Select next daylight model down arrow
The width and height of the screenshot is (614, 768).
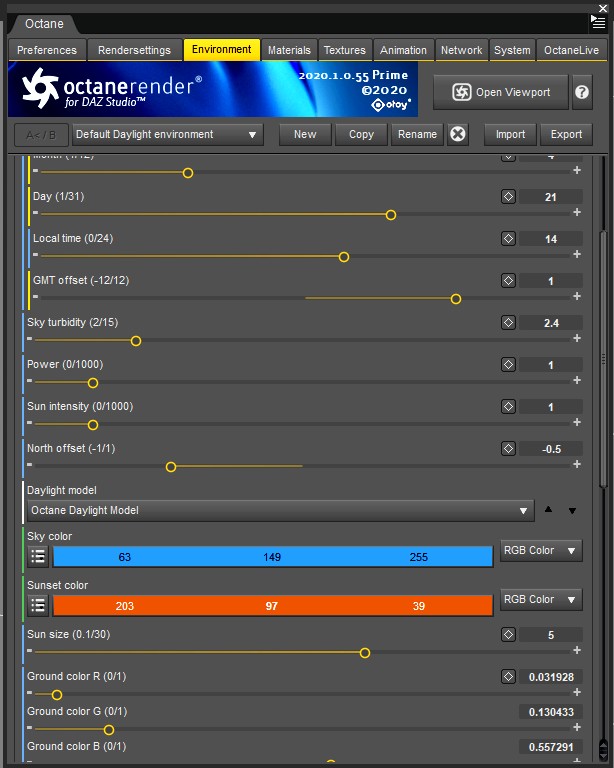tap(572, 511)
